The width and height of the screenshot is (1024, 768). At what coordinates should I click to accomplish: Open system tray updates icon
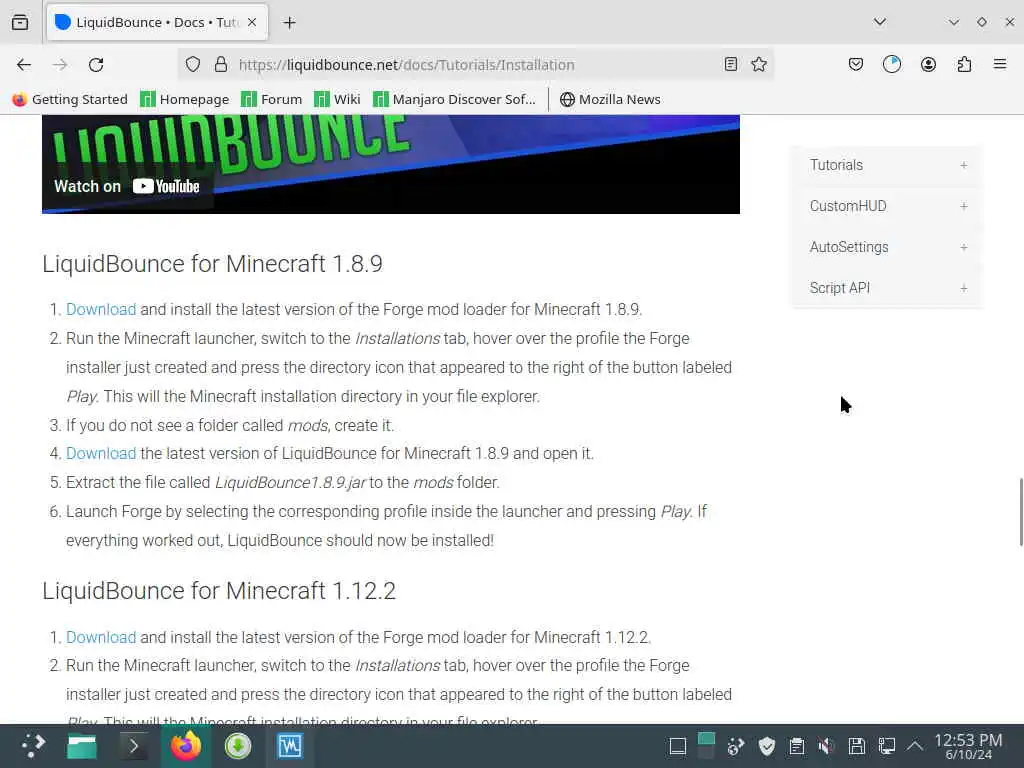[x=736, y=746]
